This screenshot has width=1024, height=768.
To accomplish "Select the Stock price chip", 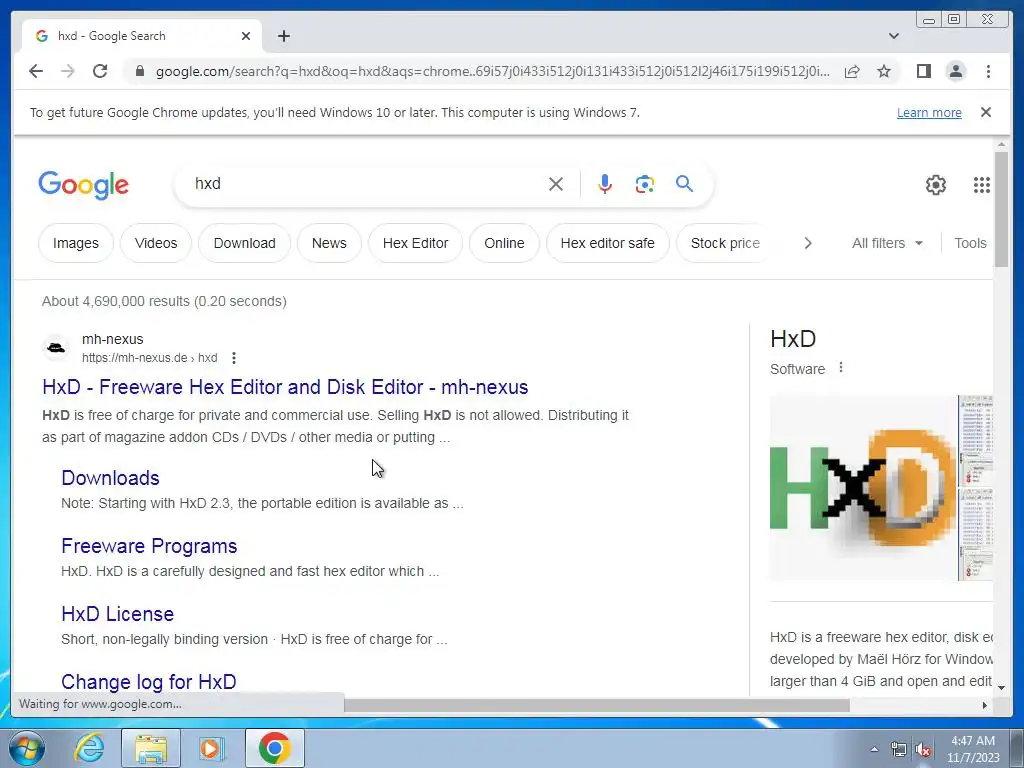I will point(725,243).
